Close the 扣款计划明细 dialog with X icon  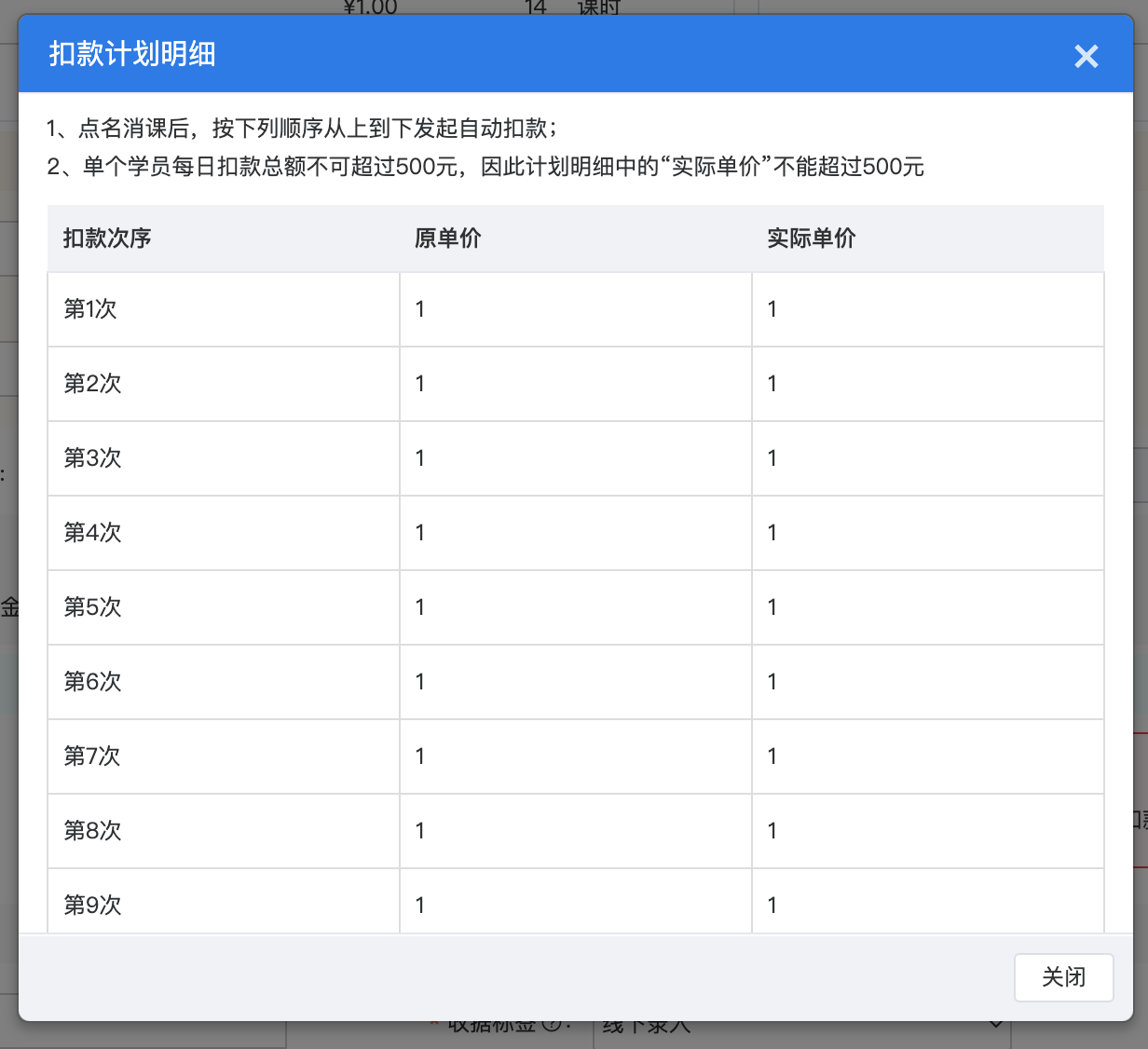[1086, 56]
